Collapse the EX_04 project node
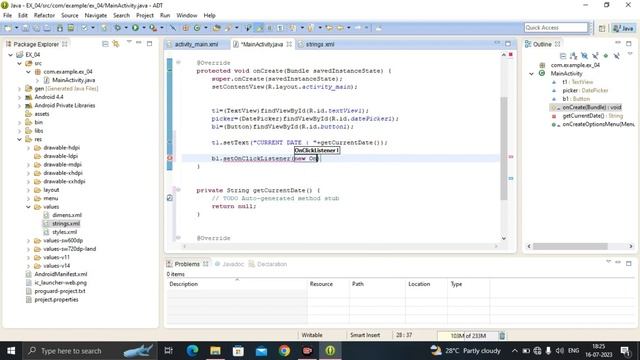This screenshot has height=360, width=640. click(x=11, y=55)
